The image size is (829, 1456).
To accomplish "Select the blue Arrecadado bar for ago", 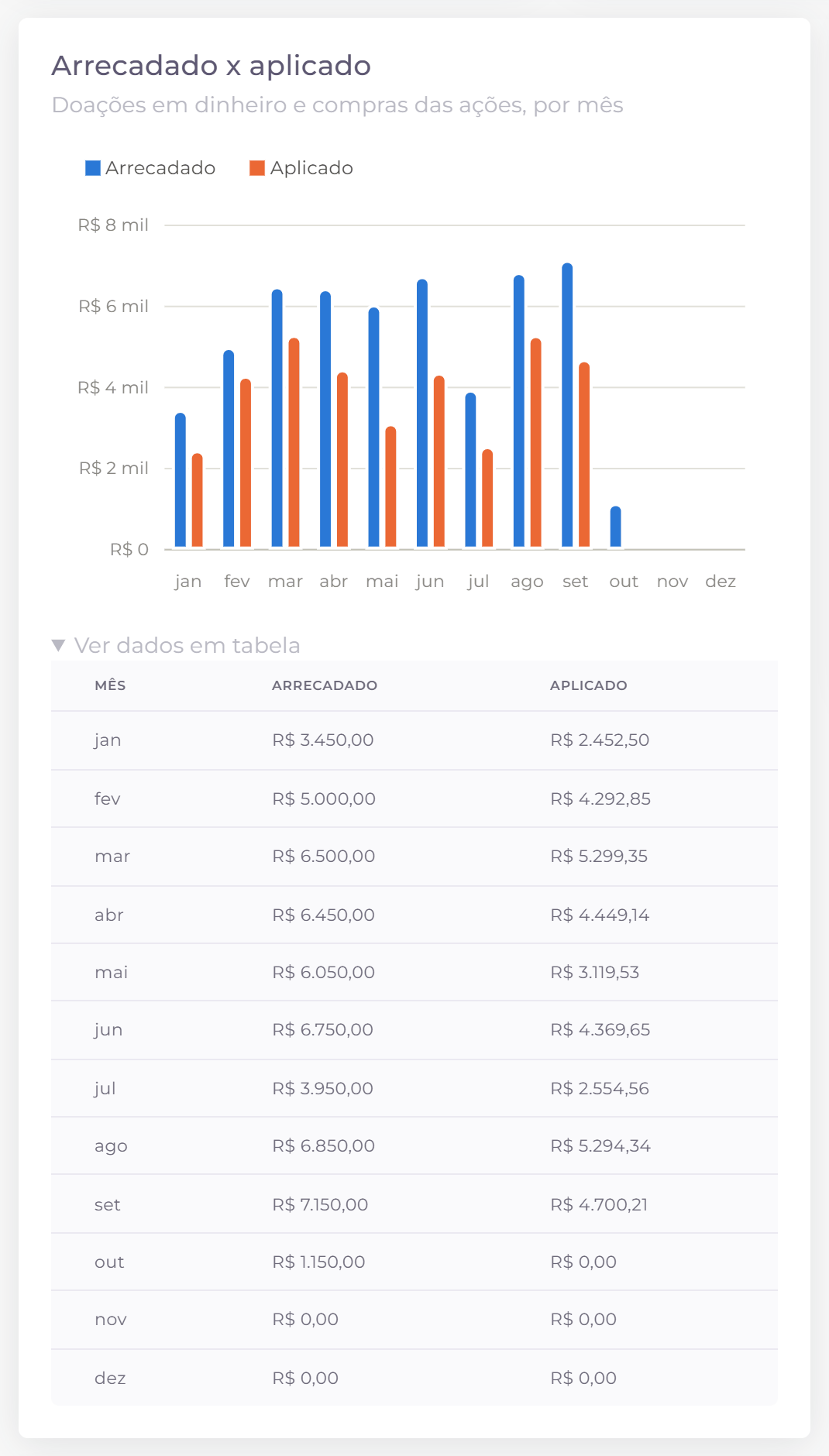I will [519, 411].
